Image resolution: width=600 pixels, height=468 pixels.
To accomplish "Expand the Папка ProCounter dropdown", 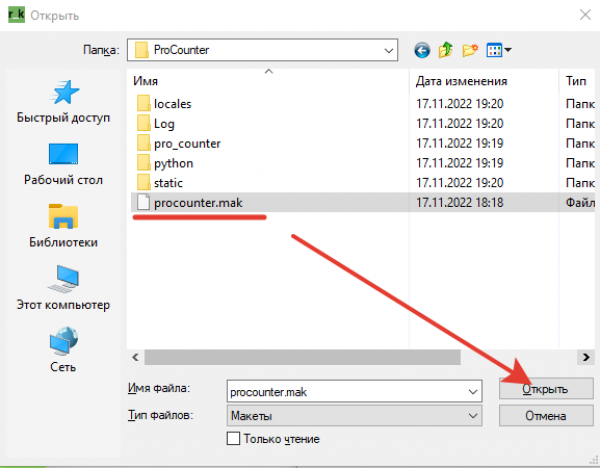I will pyautogui.click(x=389, y=50).
